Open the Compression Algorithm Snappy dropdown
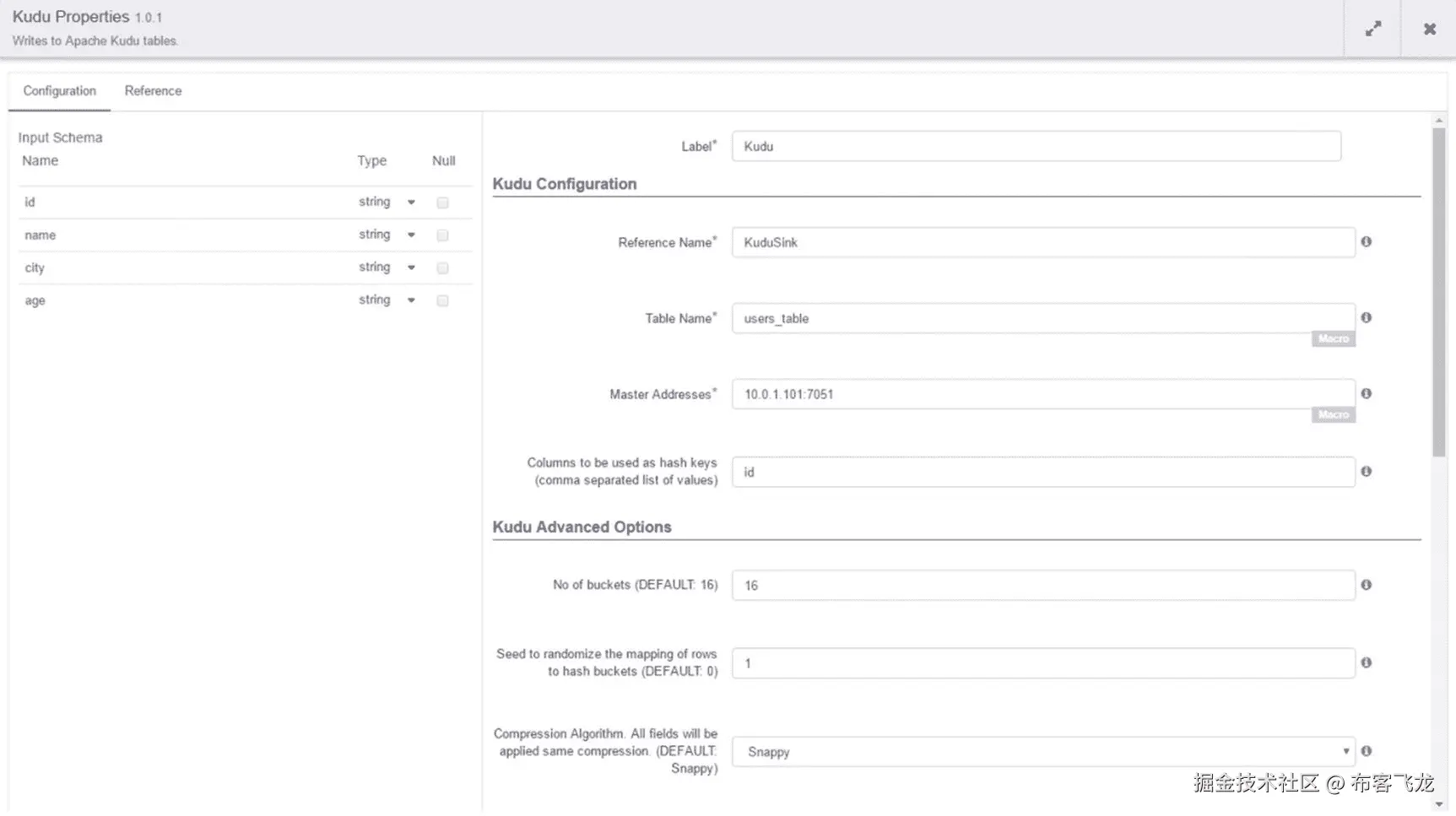This screenshot has width=1456, height=816. coord(1043,752)
